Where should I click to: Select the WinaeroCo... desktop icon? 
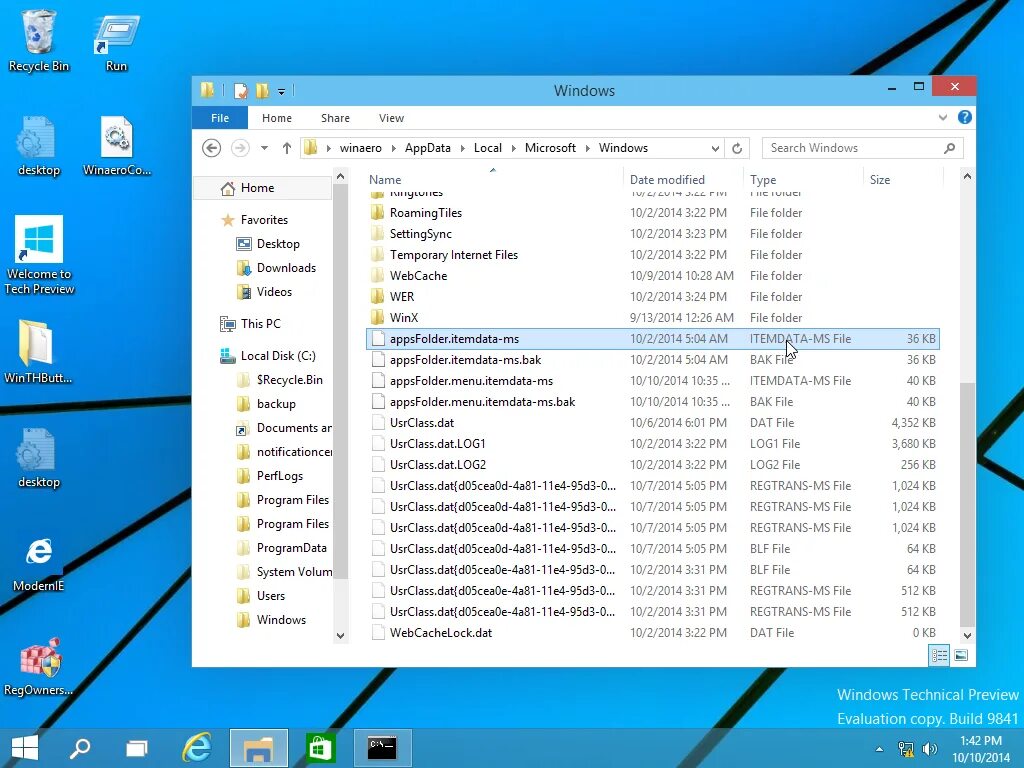117,146
